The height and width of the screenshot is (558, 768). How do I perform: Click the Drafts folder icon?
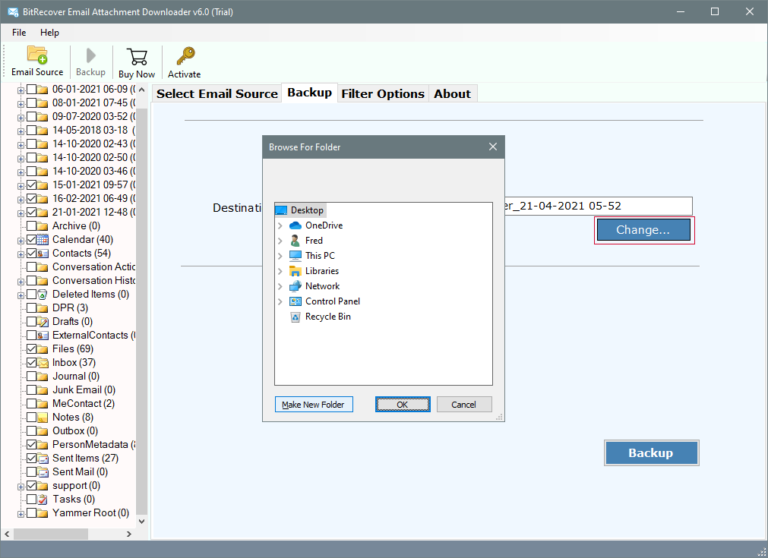pos(43,322)
